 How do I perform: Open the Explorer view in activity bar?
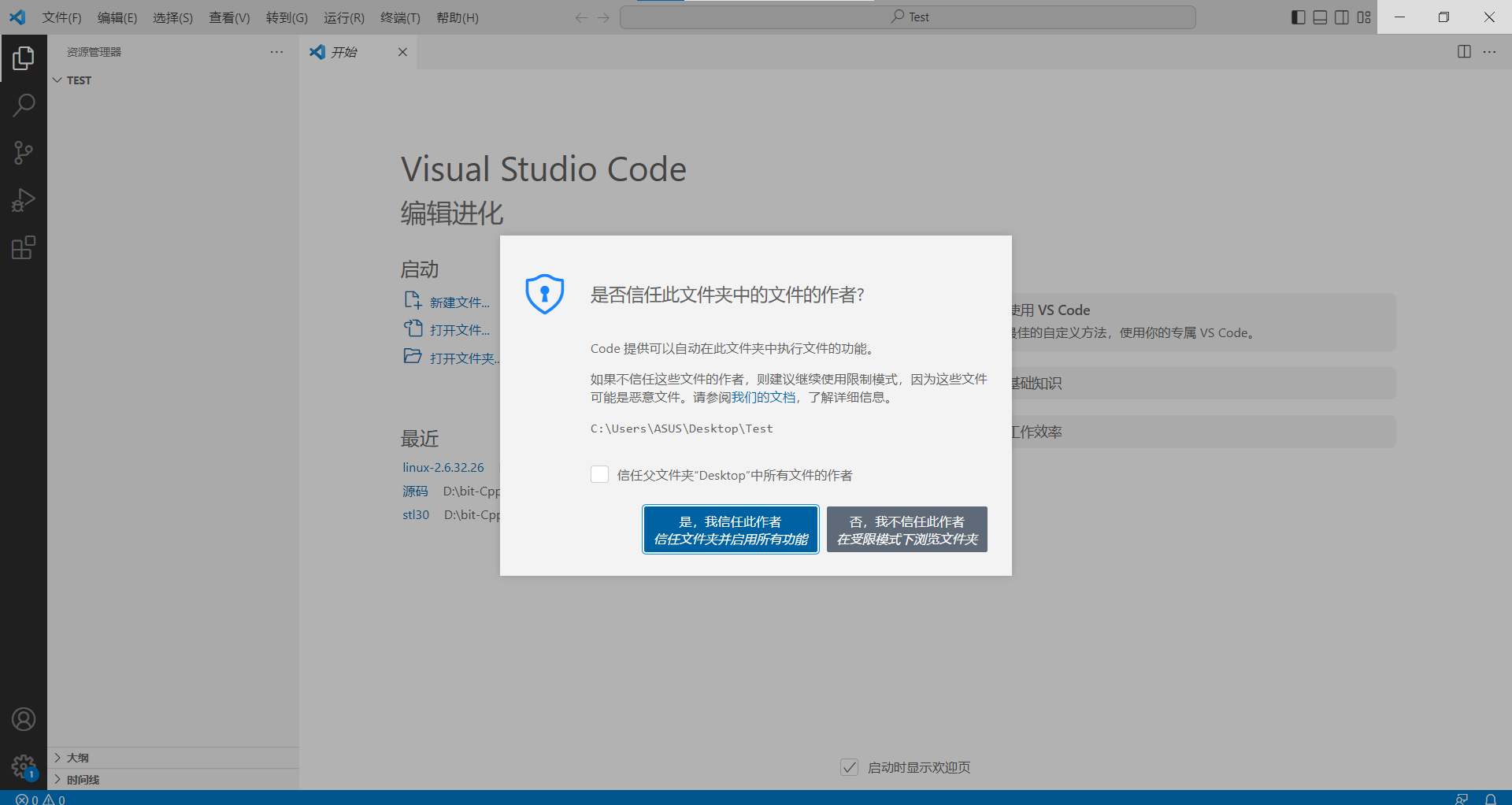tap(24, 57)
